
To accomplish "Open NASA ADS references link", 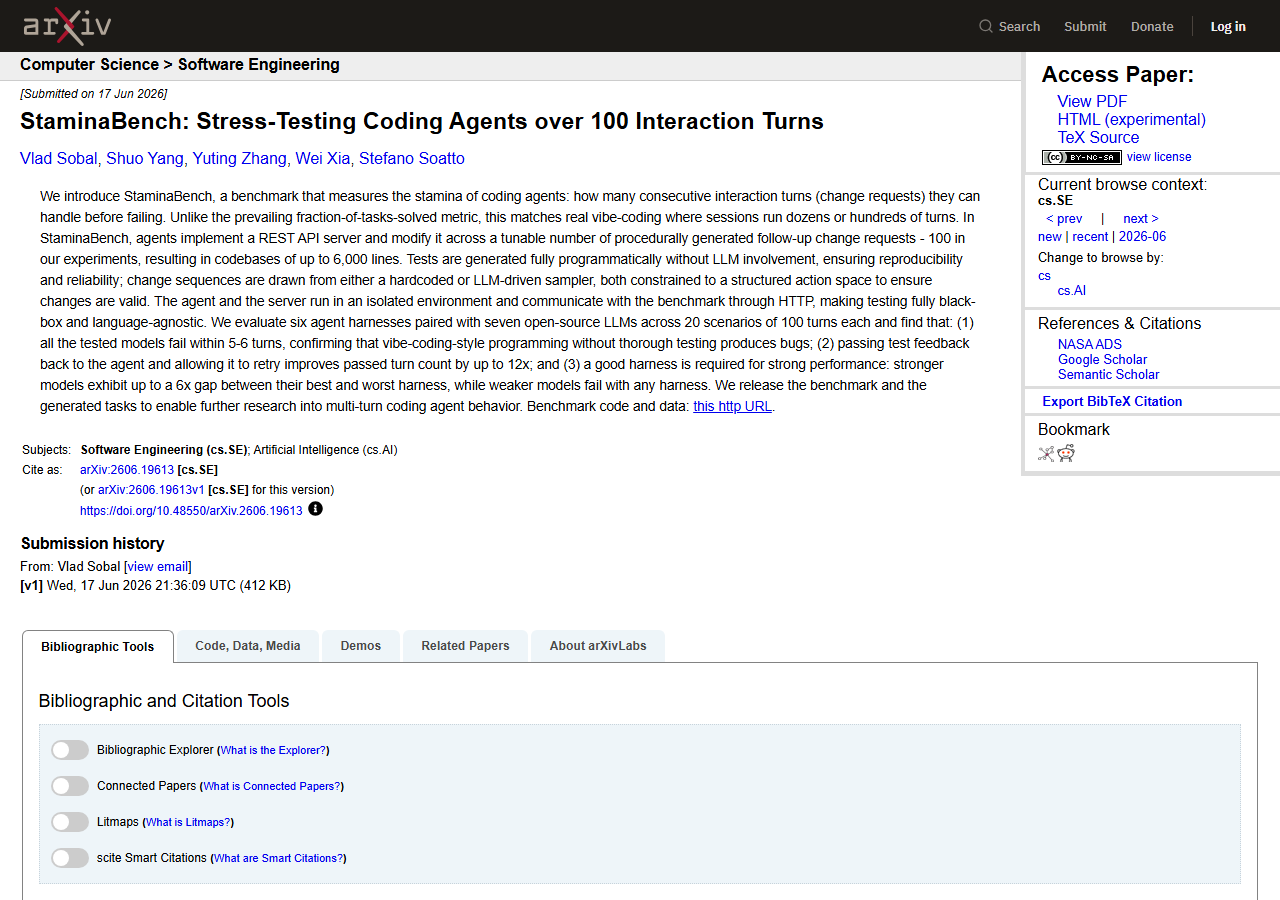I will tap(1090, 344).
